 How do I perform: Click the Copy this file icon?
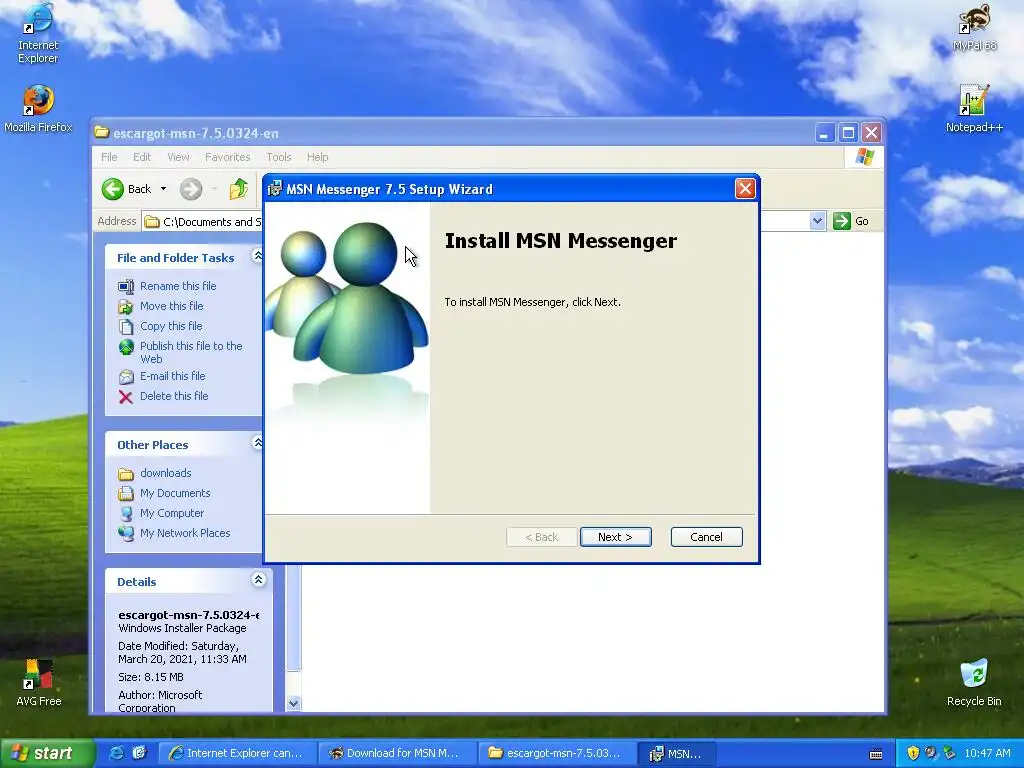126,327
